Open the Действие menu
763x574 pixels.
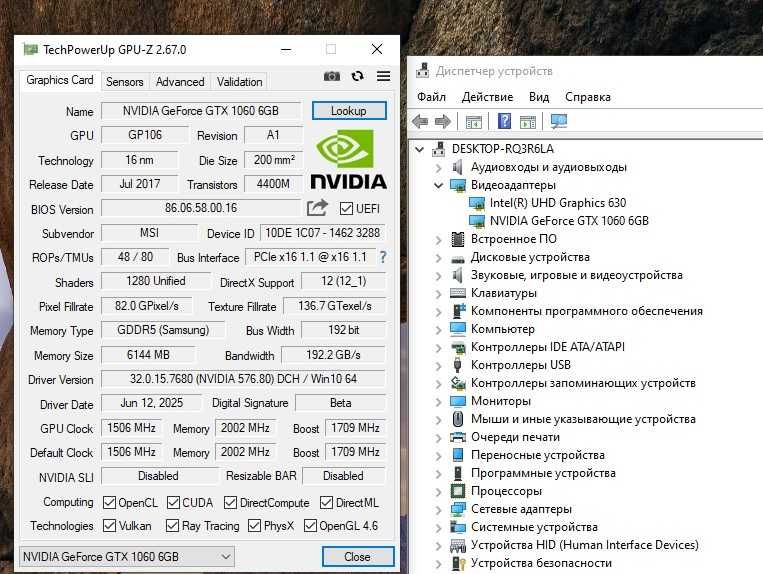487,97
